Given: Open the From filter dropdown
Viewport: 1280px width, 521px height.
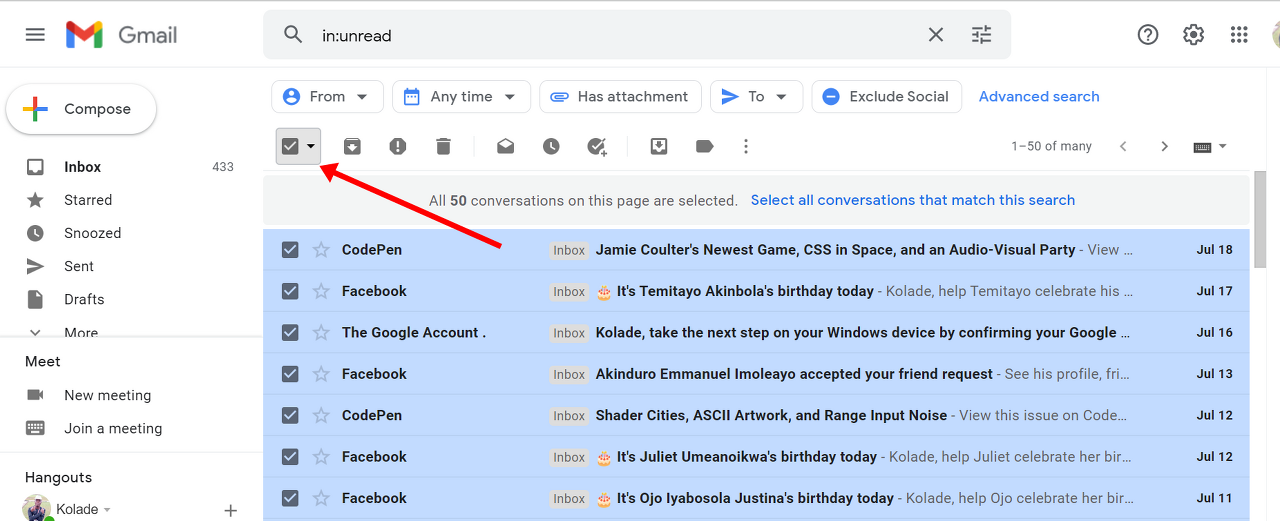Looking at the screenshot, I should (327, 97).
